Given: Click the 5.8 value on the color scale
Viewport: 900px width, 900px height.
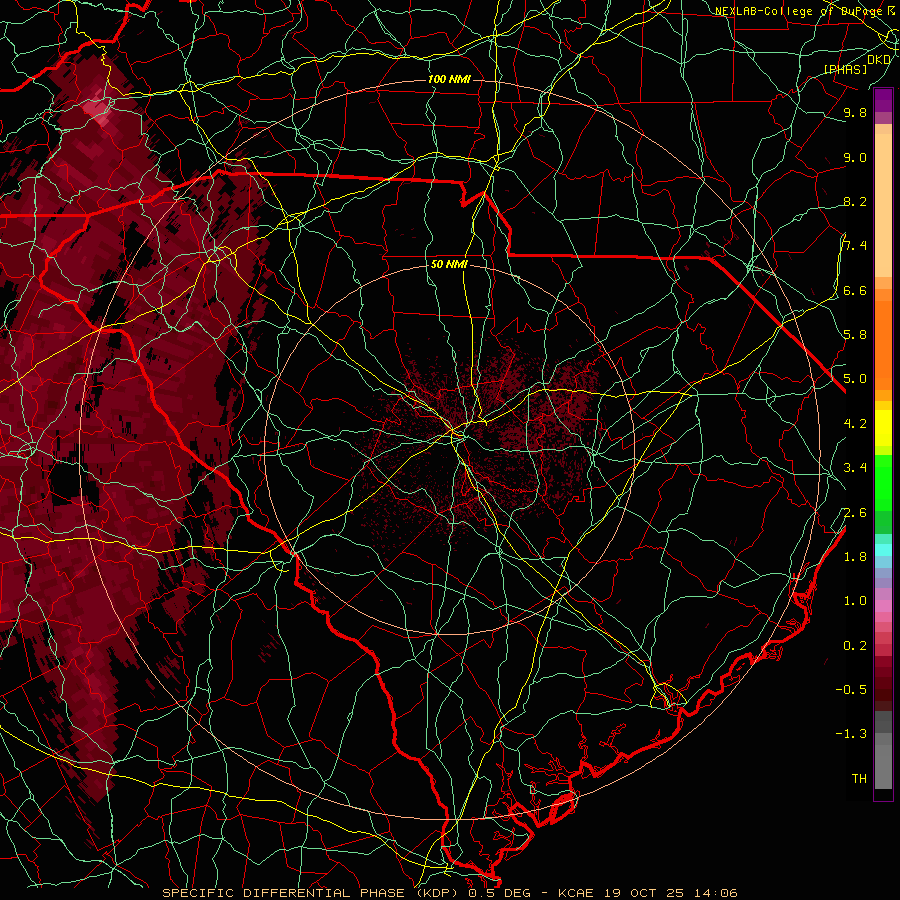Looking at the screenshot, I should (x=855, y=335).
